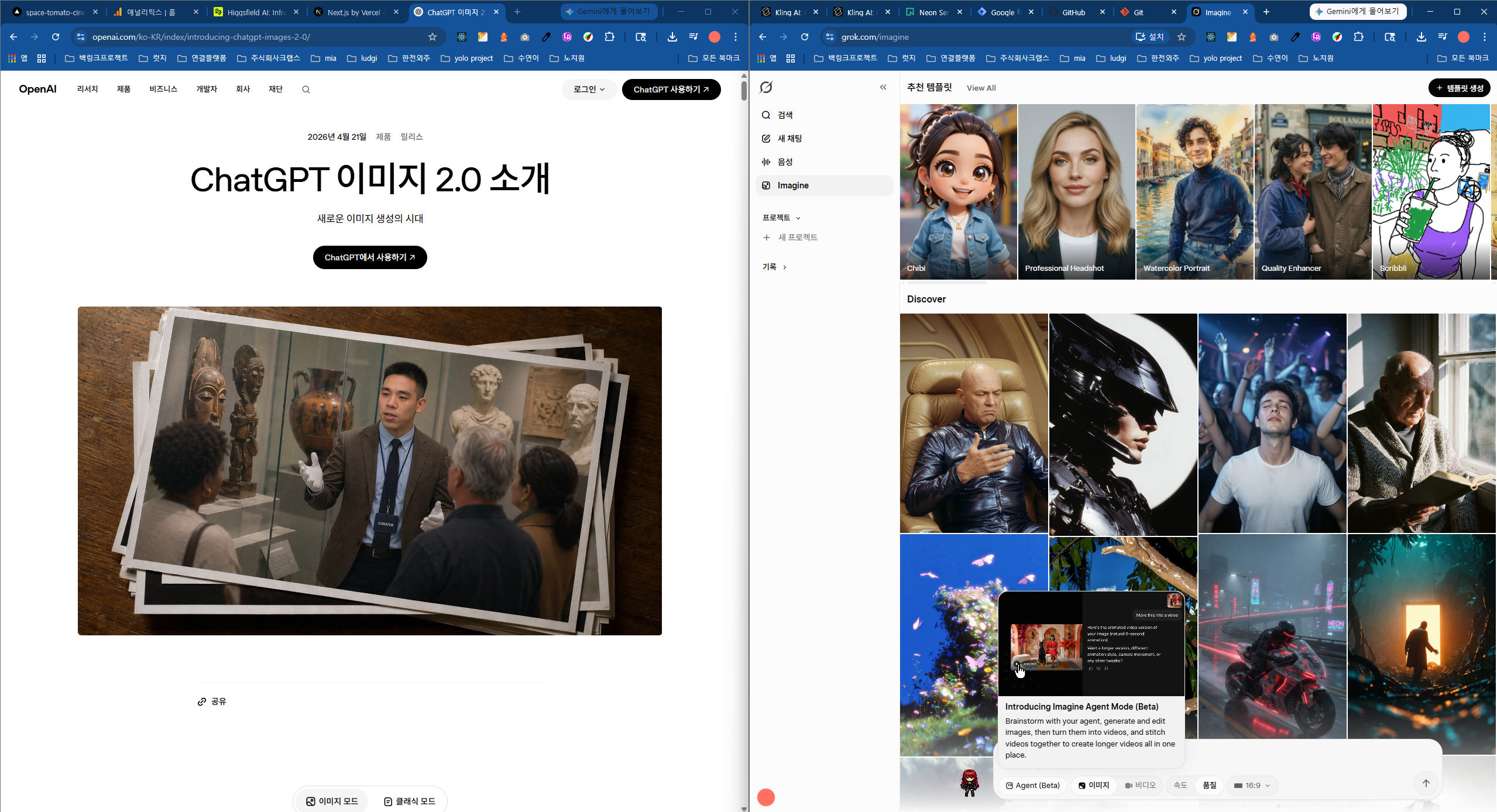Click the ChatGPT 사용하기 button in the header
The image size is (1497, 812).
(x=671, y=90)
